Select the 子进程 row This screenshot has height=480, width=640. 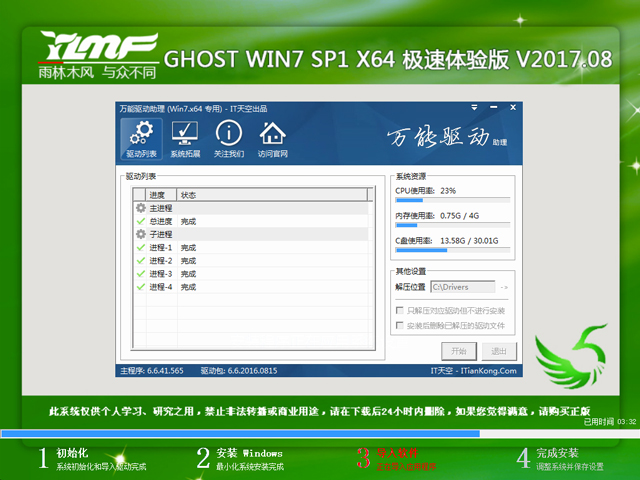251,234
